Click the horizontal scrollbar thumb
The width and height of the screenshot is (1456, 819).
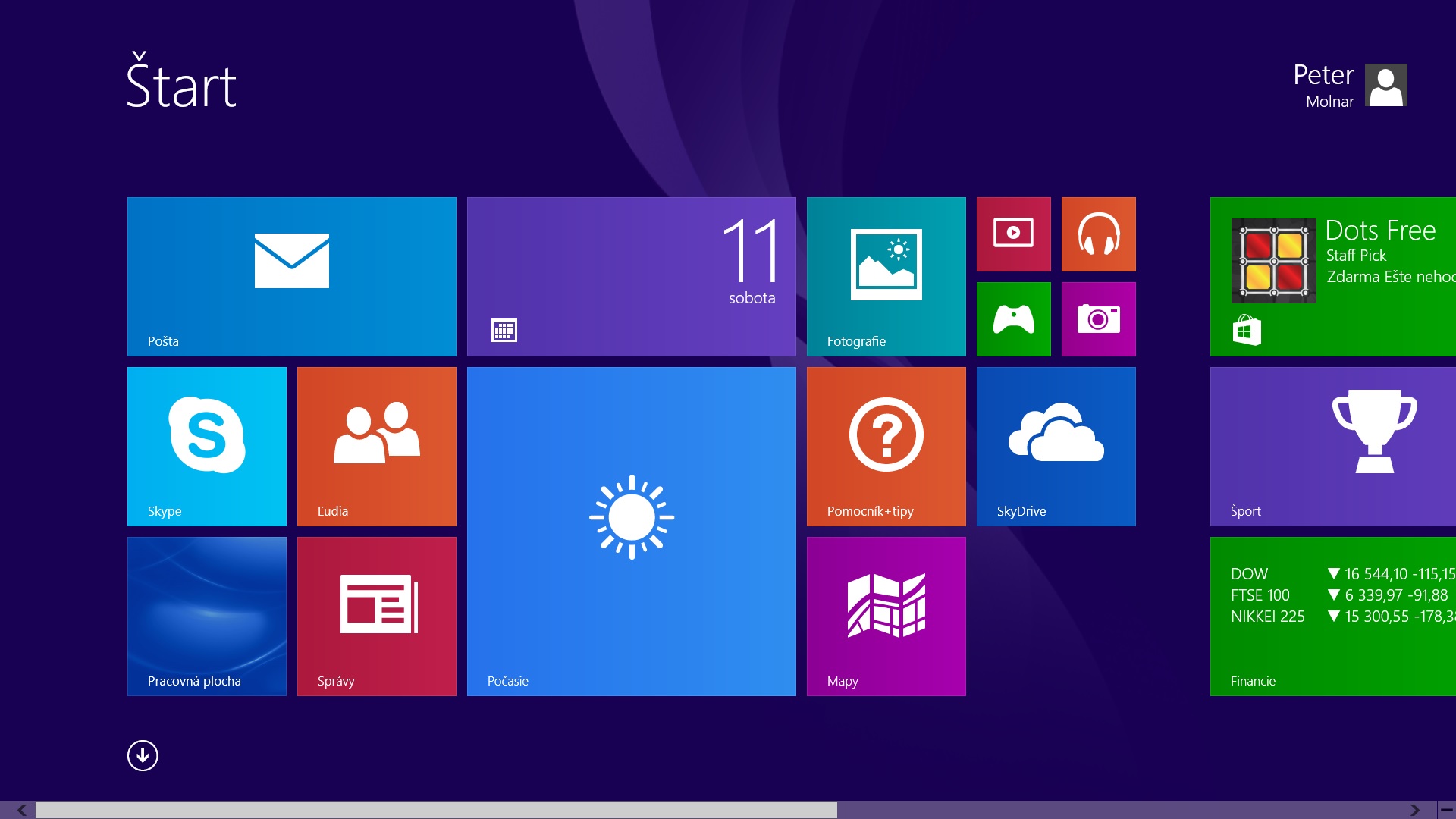(436, 810)
